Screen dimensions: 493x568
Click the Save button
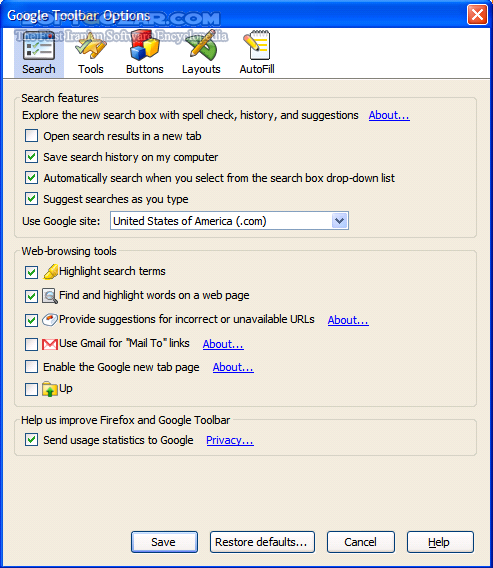pos(164,542)
